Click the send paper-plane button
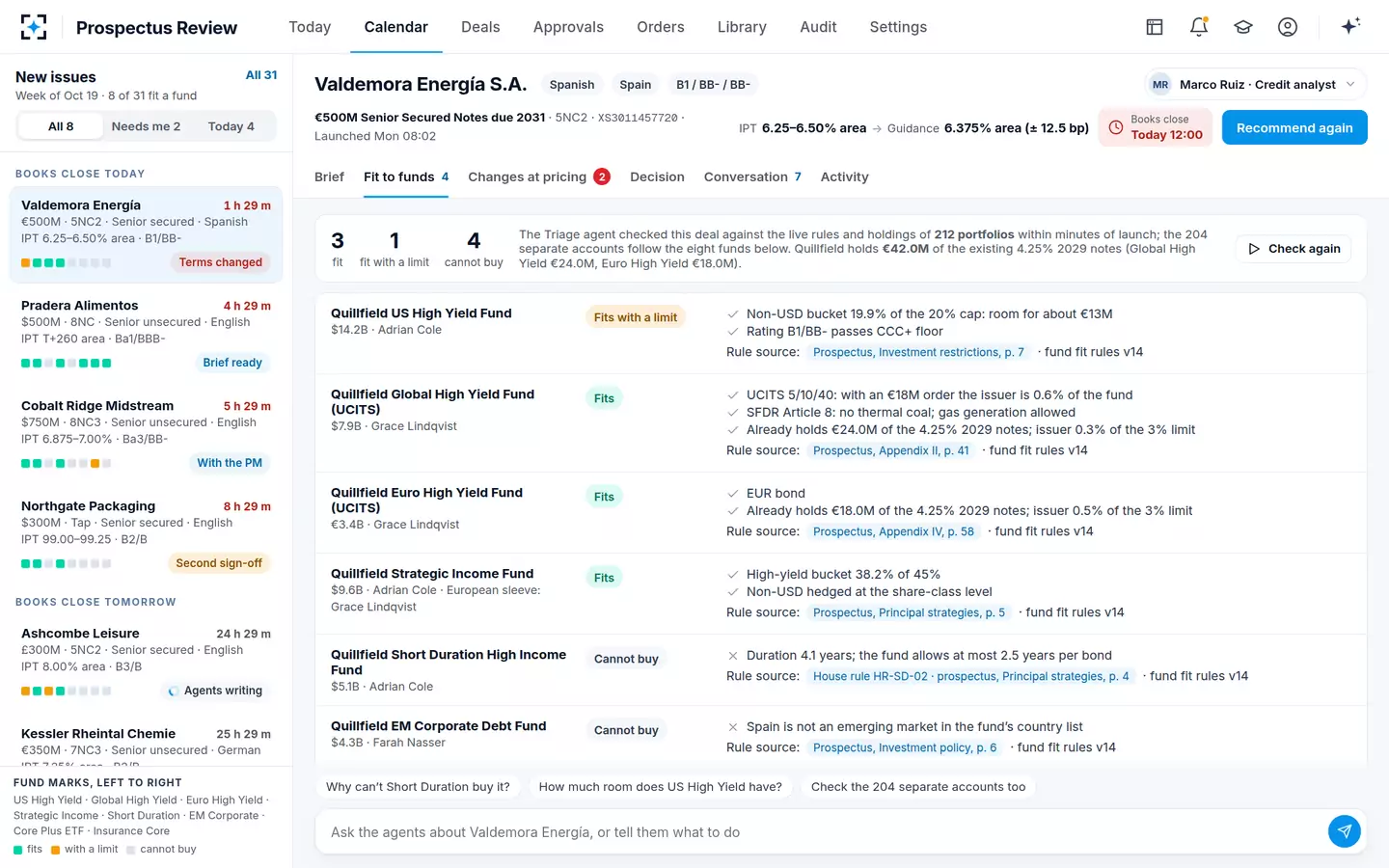Image resolution: width=1389 pixels, height=868 pixels. 1344,830
